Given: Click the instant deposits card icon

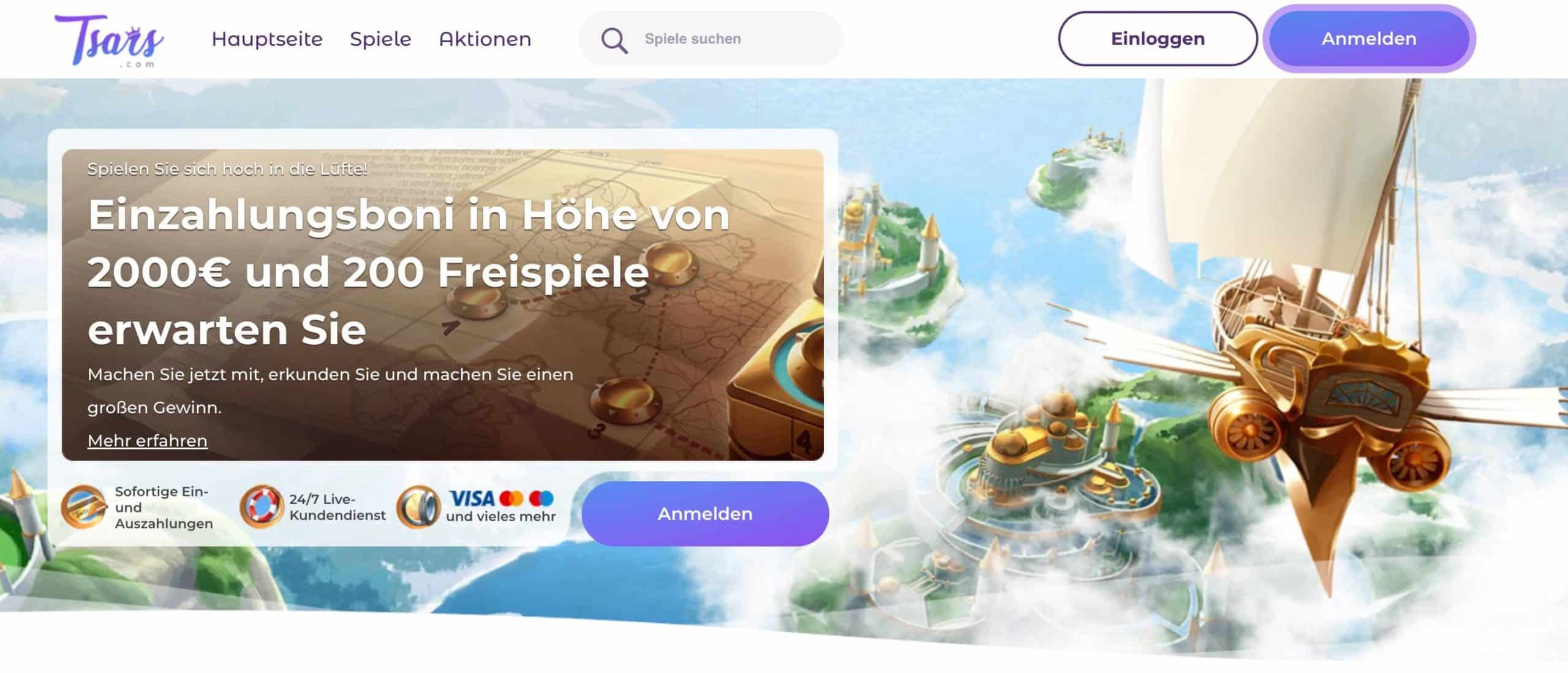Looking at the screenshot, I should pos(84,507).
